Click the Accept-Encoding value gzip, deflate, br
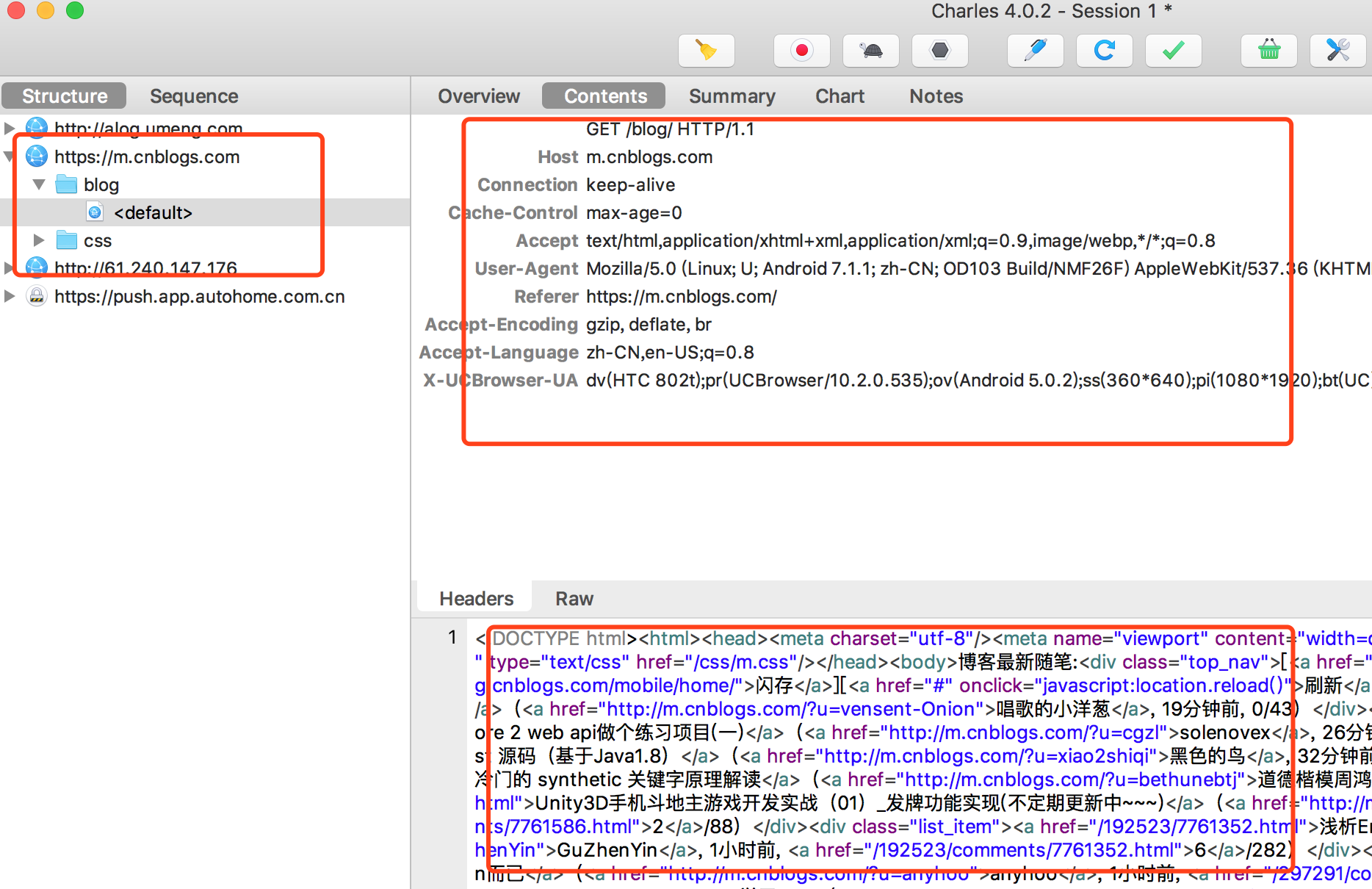1372x889 pixels. coord(649,324)
